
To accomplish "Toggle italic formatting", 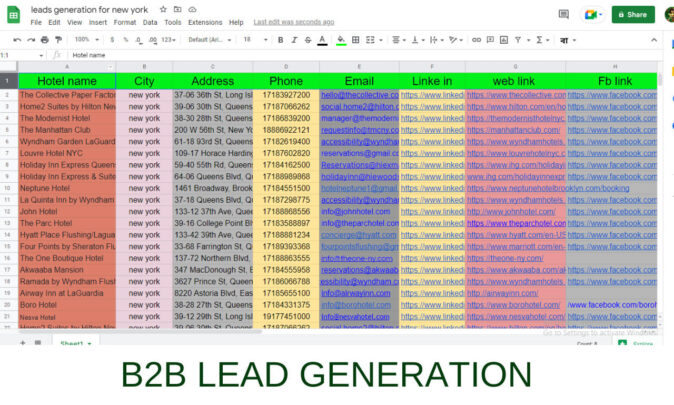I will tap(295, 40).
